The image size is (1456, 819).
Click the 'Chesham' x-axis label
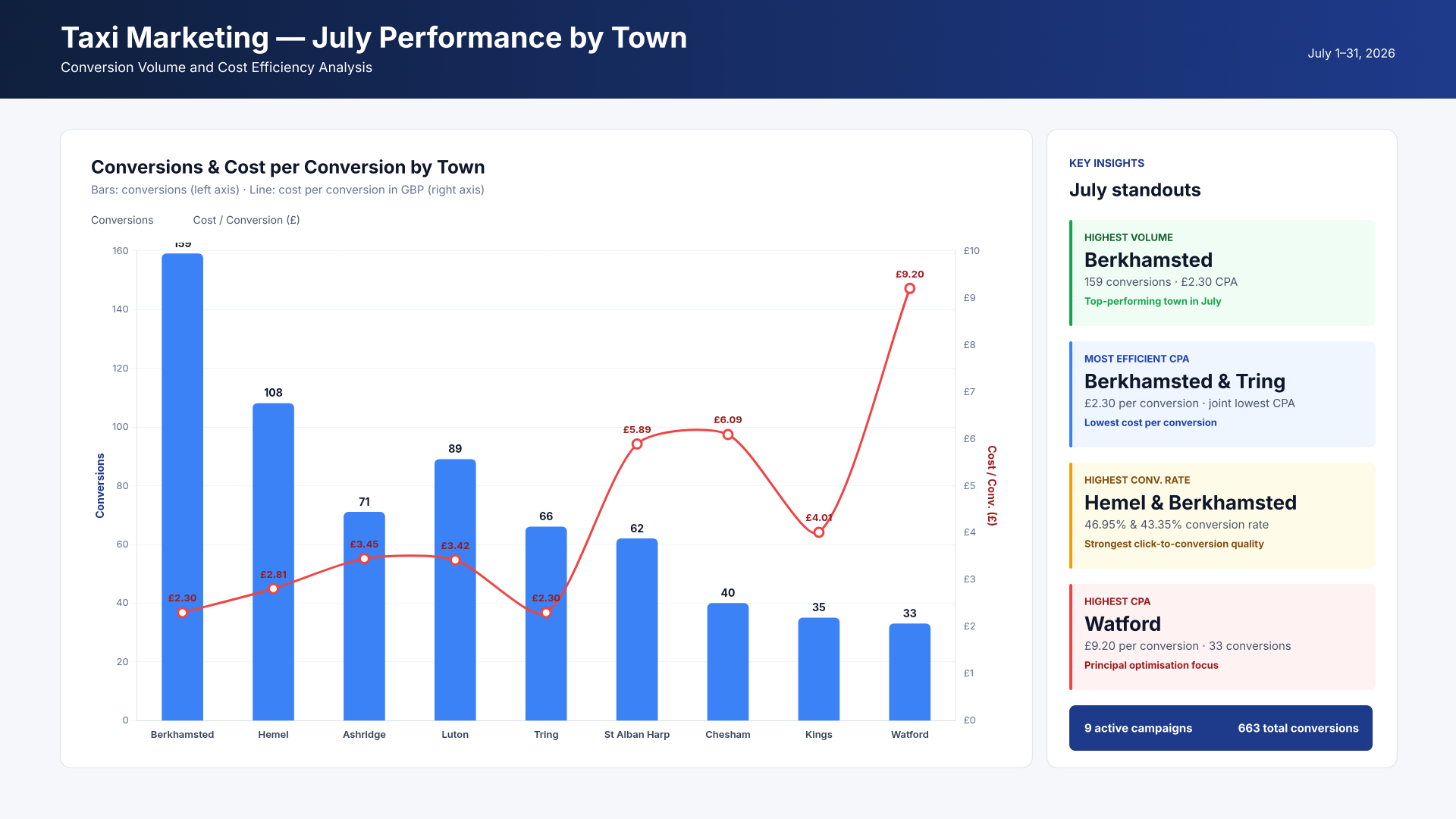728,735
